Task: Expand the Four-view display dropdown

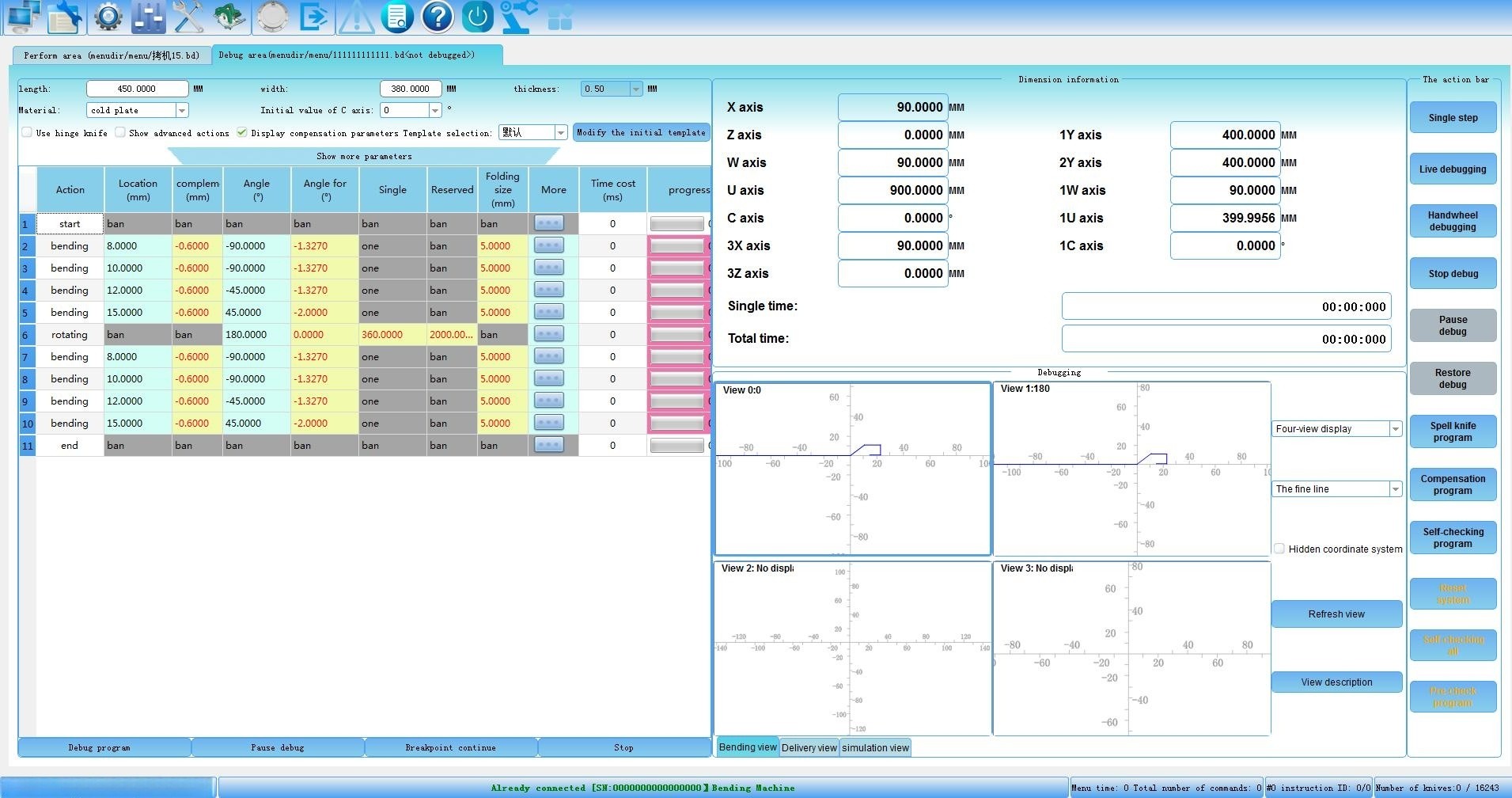Action: point(1395,429)
